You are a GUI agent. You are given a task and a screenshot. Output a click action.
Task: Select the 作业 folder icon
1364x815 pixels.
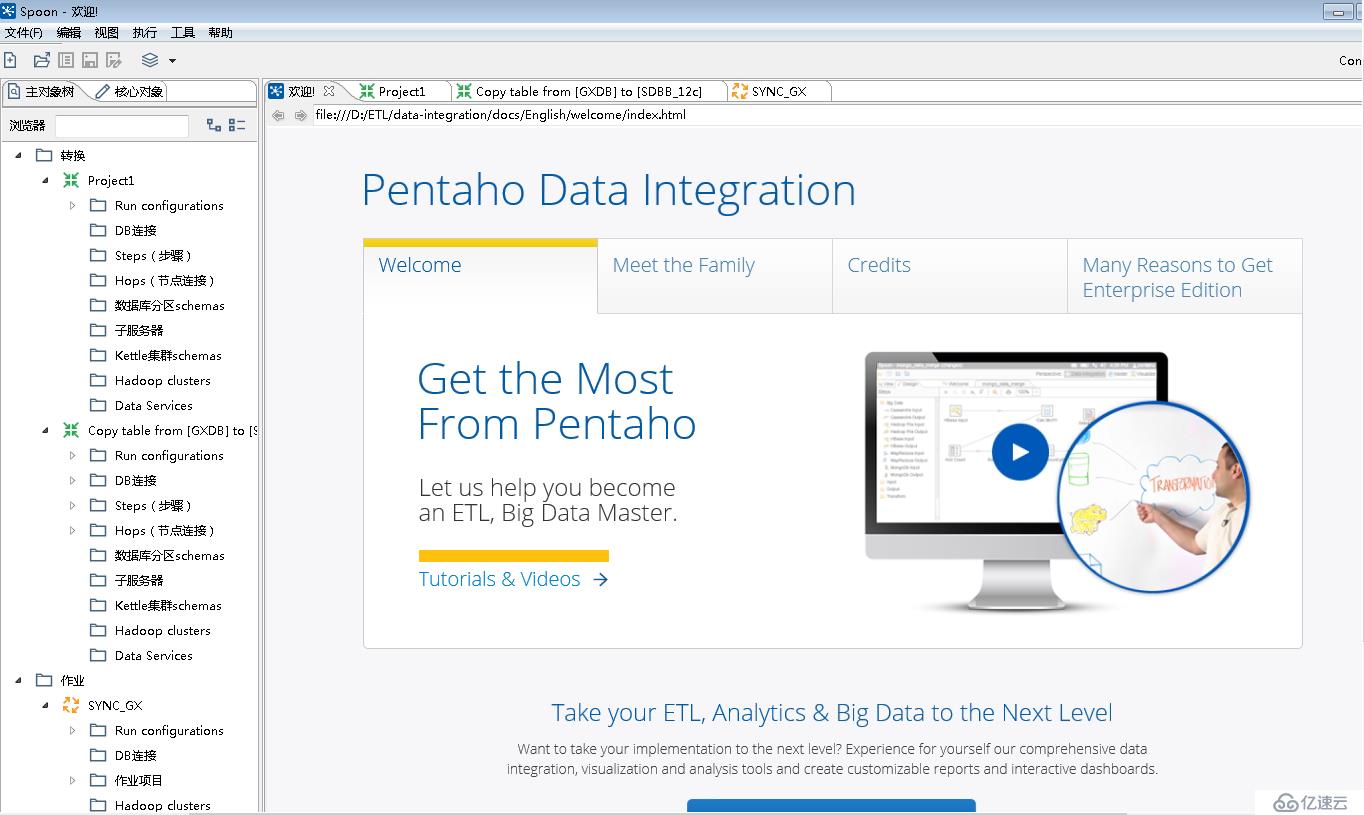[x=44, y=680]
